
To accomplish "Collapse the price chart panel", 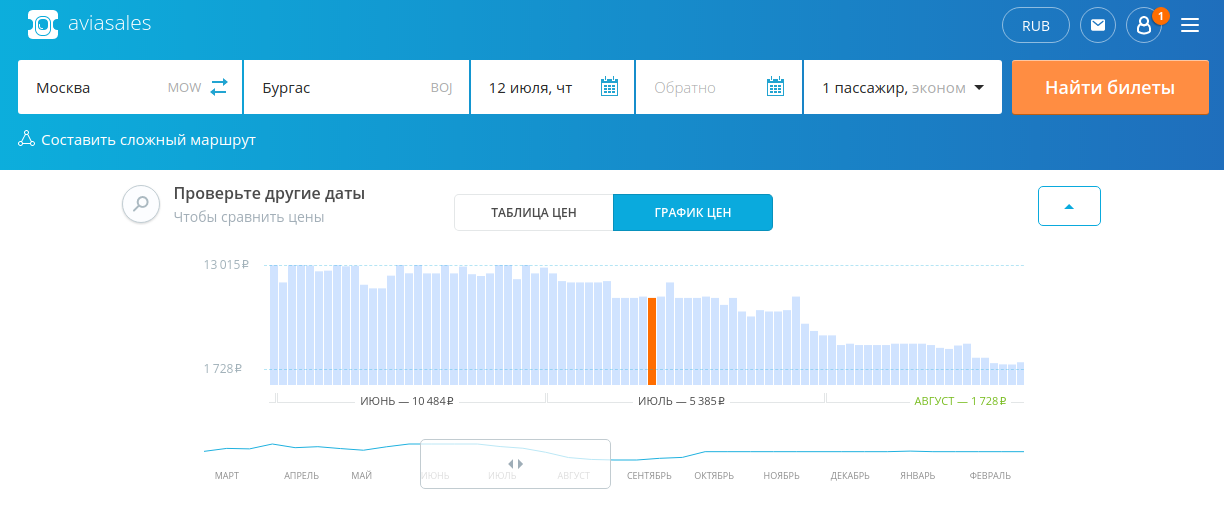I will coord(1069,206).
